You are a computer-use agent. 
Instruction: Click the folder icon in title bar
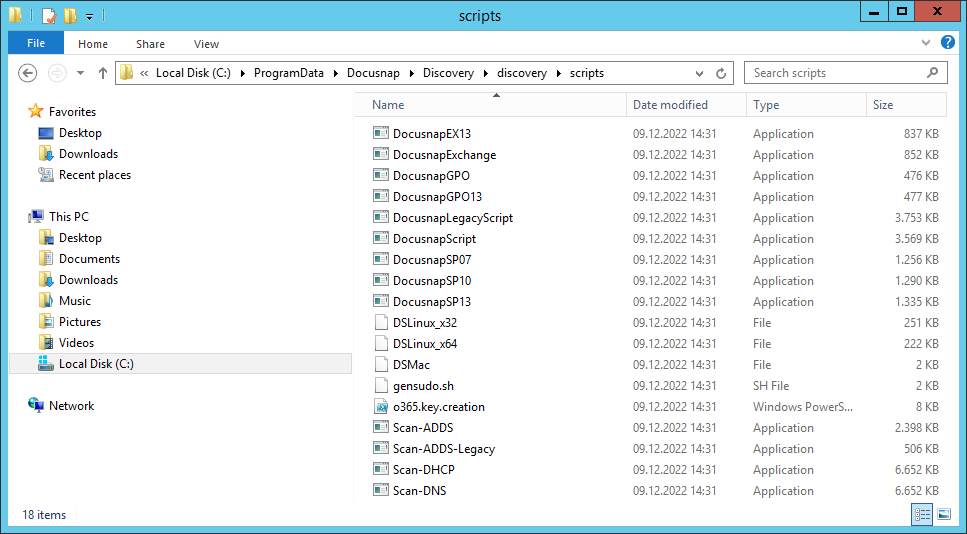(16, 15)
